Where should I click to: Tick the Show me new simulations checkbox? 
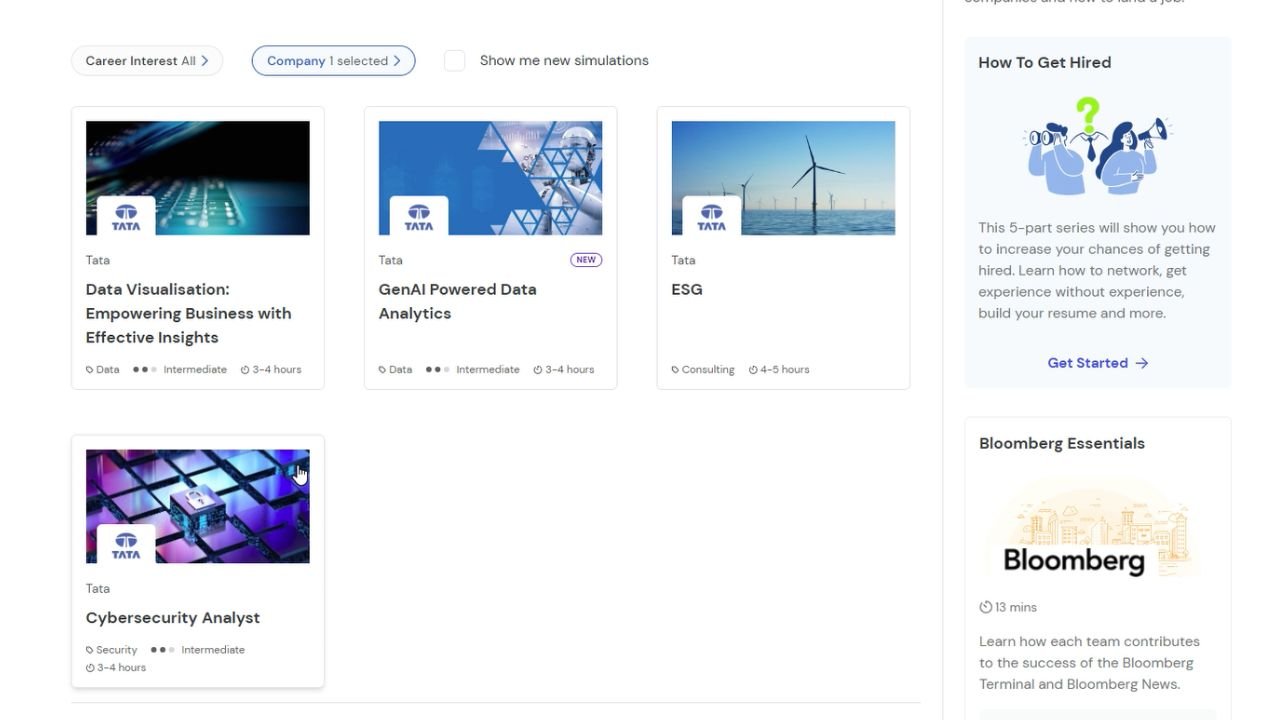(454, 61)
